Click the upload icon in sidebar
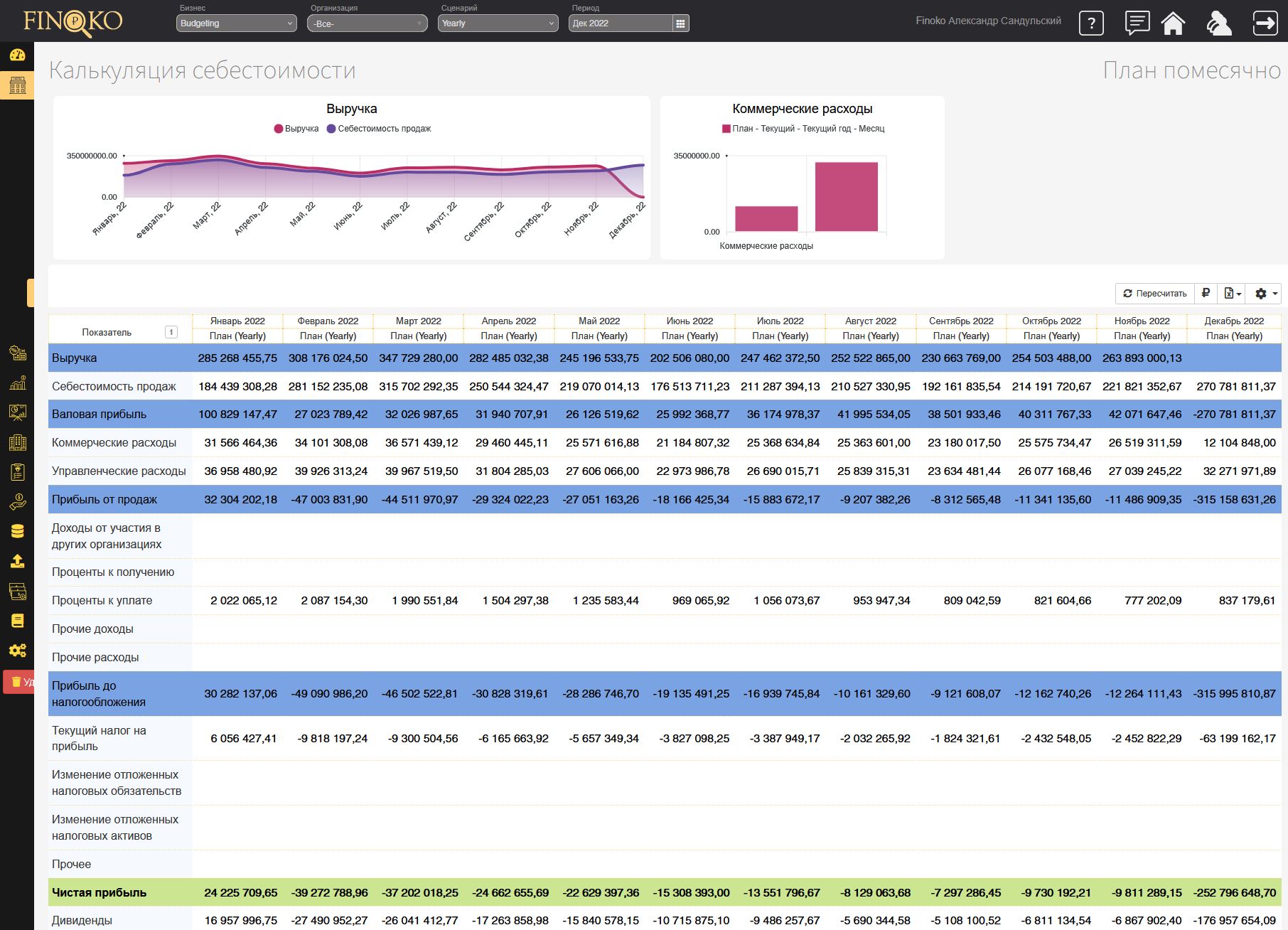The height and width of the screenshot is (930, 1288). (17, 561)
